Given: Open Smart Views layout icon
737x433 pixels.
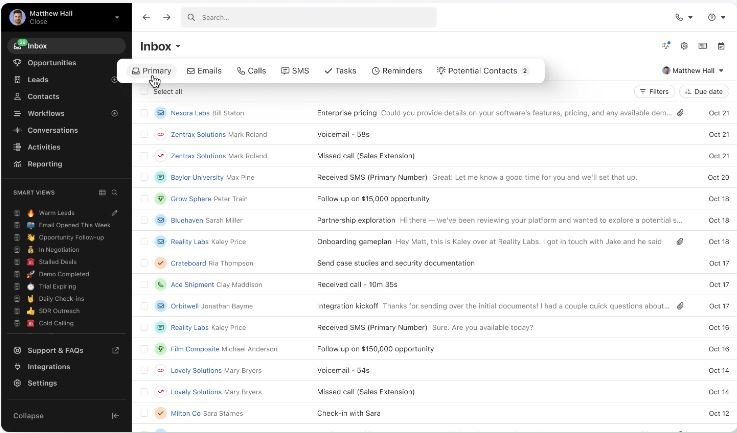Looking at the screenshot, I should point(102,192).
